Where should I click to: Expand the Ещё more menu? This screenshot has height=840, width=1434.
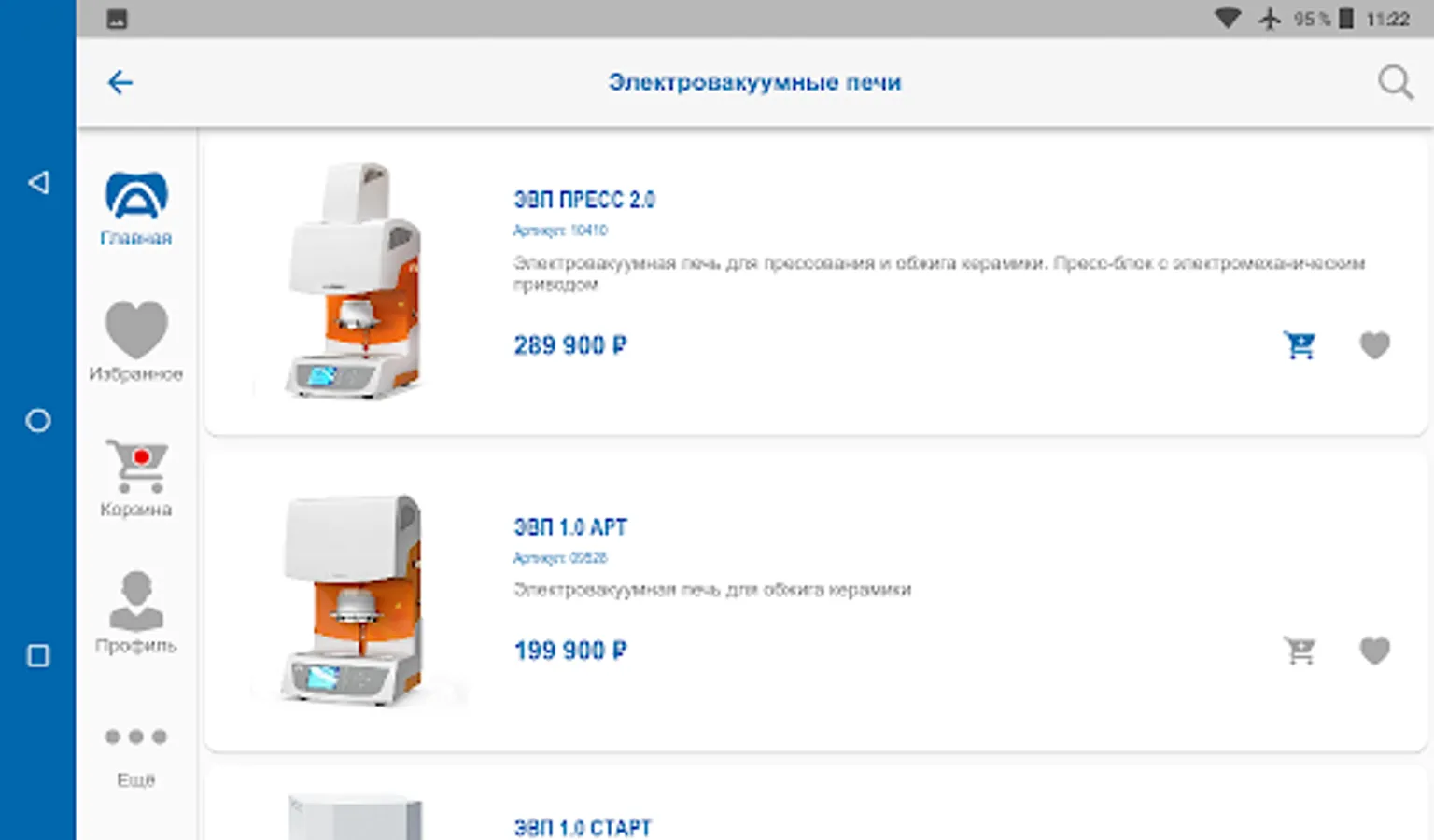136,758
